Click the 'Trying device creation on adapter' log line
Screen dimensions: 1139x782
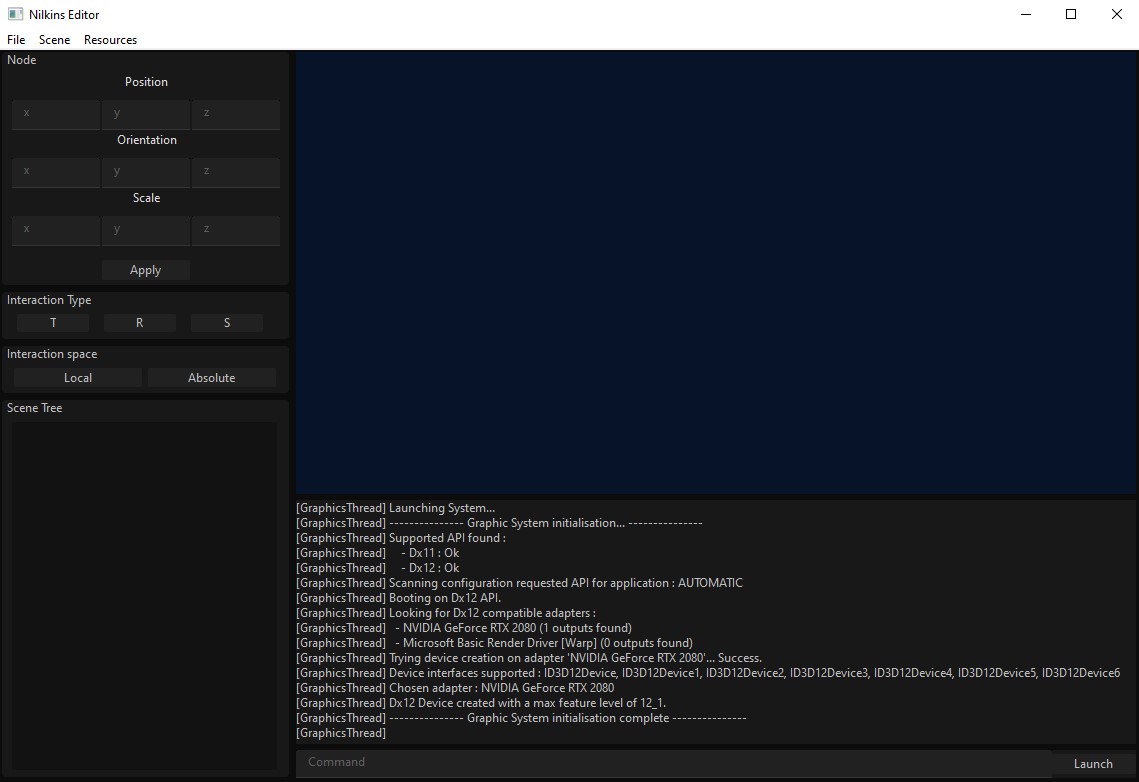pos(530,659)
